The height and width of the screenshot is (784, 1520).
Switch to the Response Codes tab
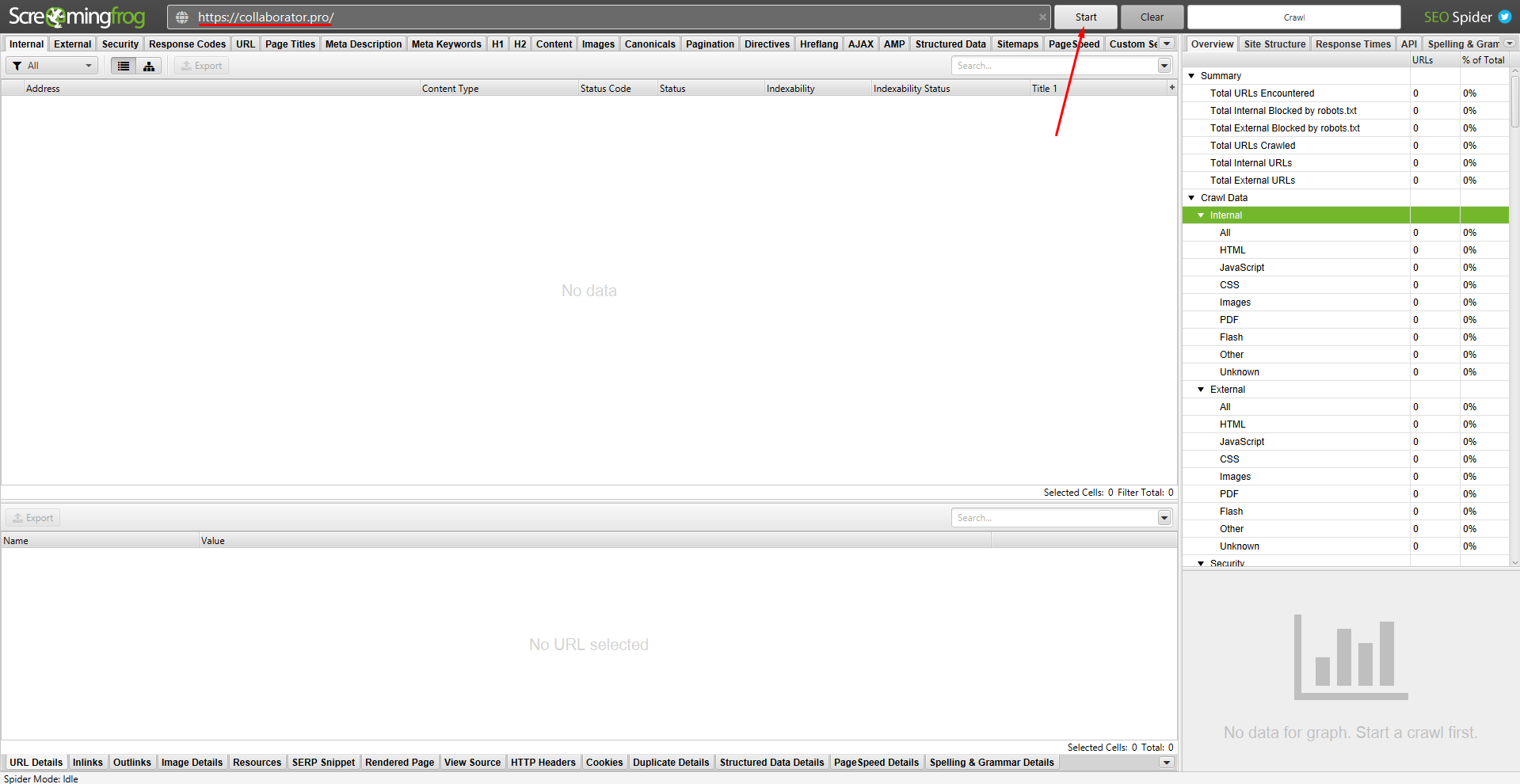point(187,44)
